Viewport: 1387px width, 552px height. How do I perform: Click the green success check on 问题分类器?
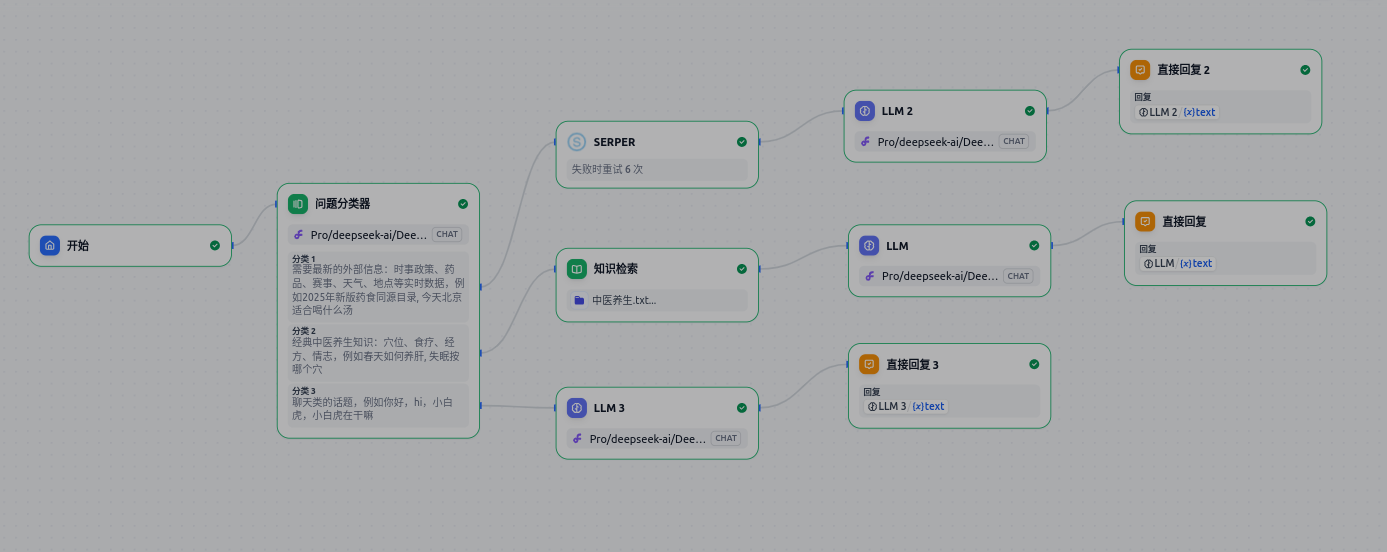463,204
